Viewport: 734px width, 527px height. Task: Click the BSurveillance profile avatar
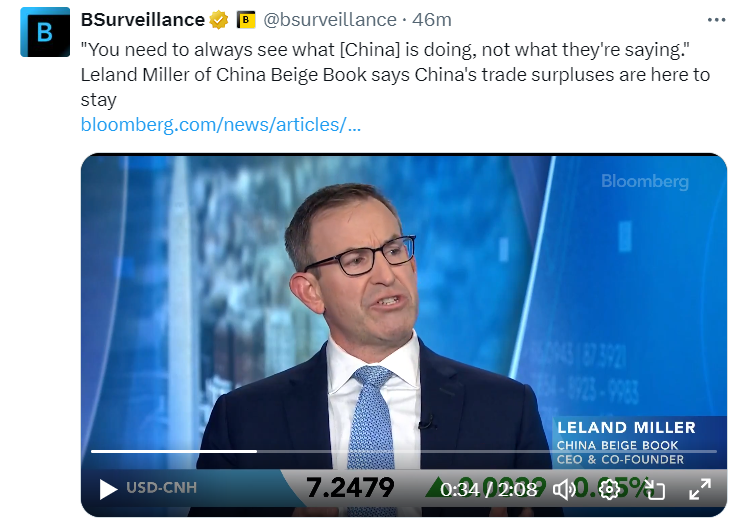pyautogui.click(x=45, y=32)
